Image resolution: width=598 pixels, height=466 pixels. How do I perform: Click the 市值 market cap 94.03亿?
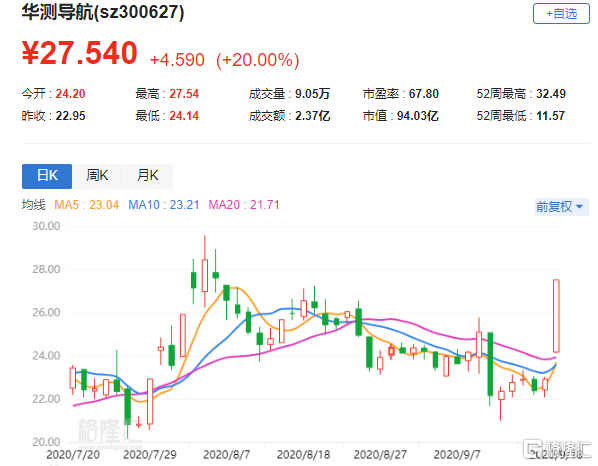click(418, 116)
